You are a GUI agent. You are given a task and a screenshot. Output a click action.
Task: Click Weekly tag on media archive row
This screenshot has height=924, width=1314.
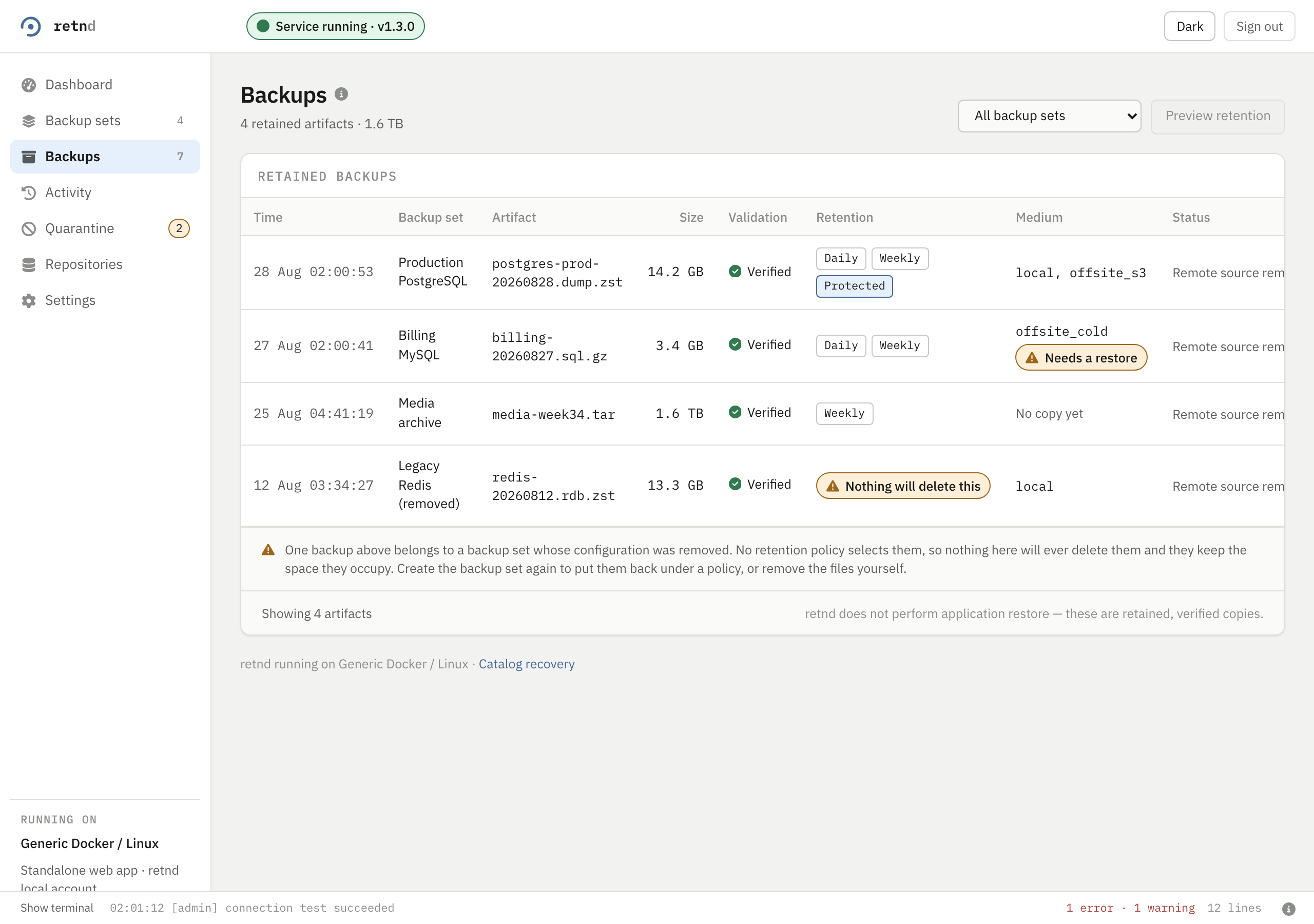(844, 413)
